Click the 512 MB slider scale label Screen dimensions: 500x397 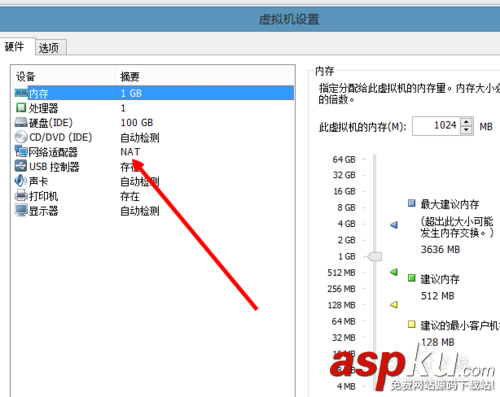click(x=341, y=272)
